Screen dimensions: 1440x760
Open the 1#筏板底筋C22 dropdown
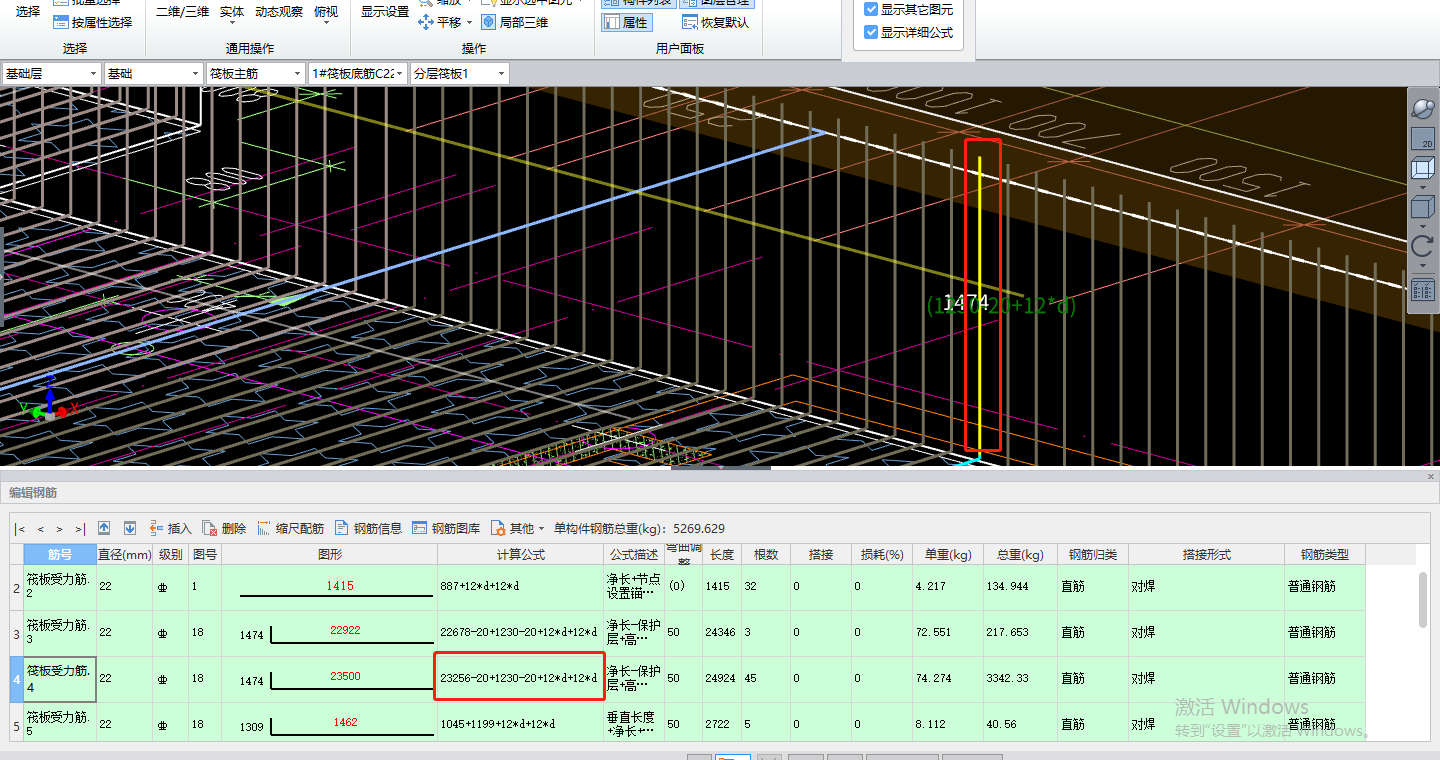(358, 74)
